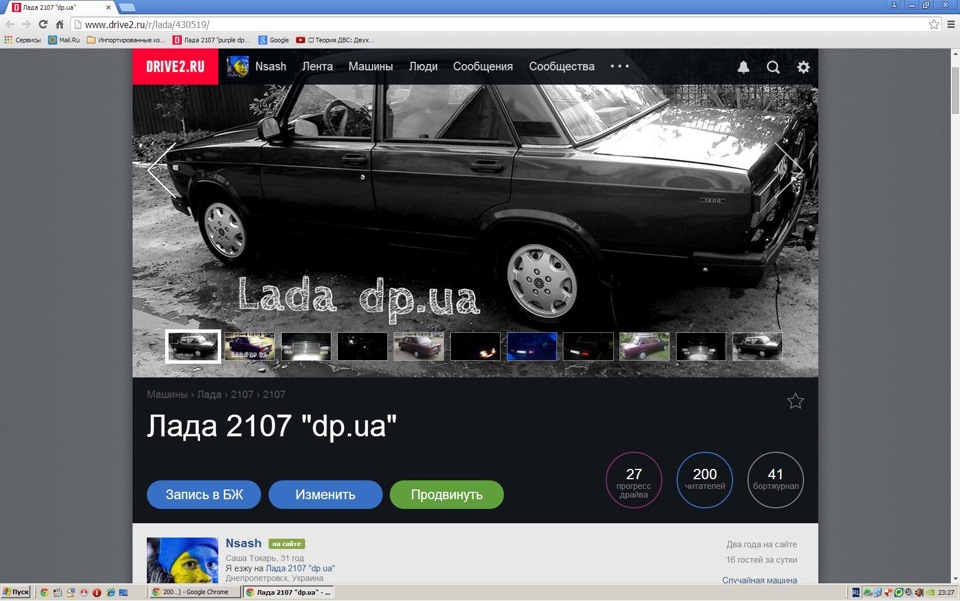Open Google bookmark
Viewport: 960px width, 601px height.
pos(274,40)
